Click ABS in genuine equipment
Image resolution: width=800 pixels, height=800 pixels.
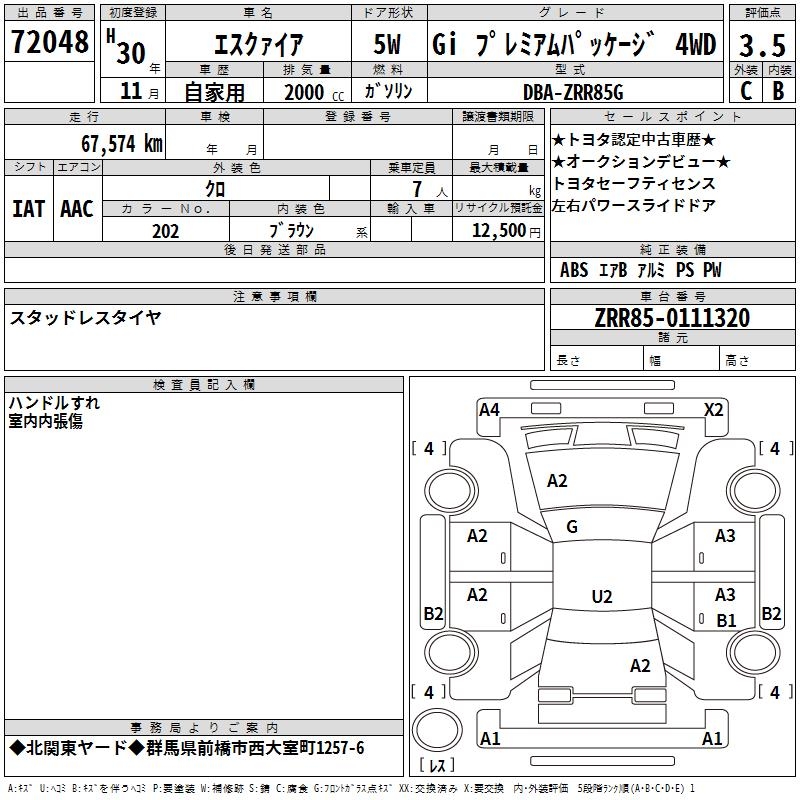(574, 270)
